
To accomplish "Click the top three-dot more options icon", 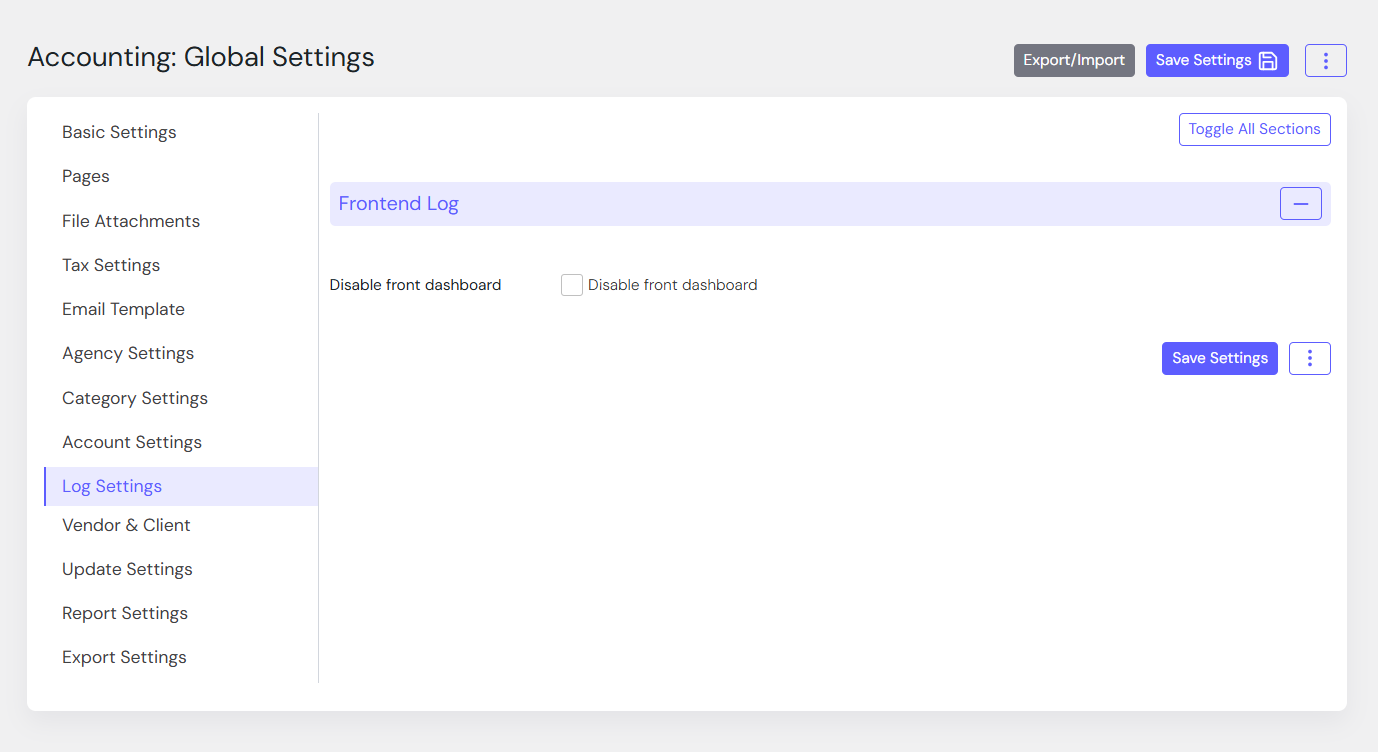I will click(1325, 60).
